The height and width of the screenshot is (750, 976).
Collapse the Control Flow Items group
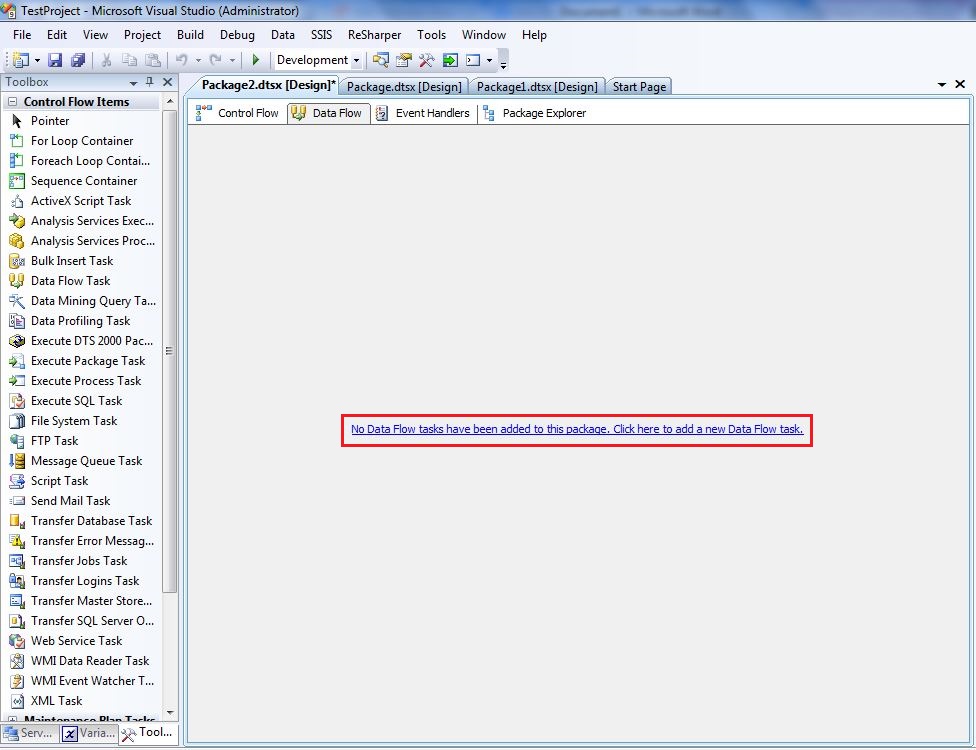coord(13,102)
